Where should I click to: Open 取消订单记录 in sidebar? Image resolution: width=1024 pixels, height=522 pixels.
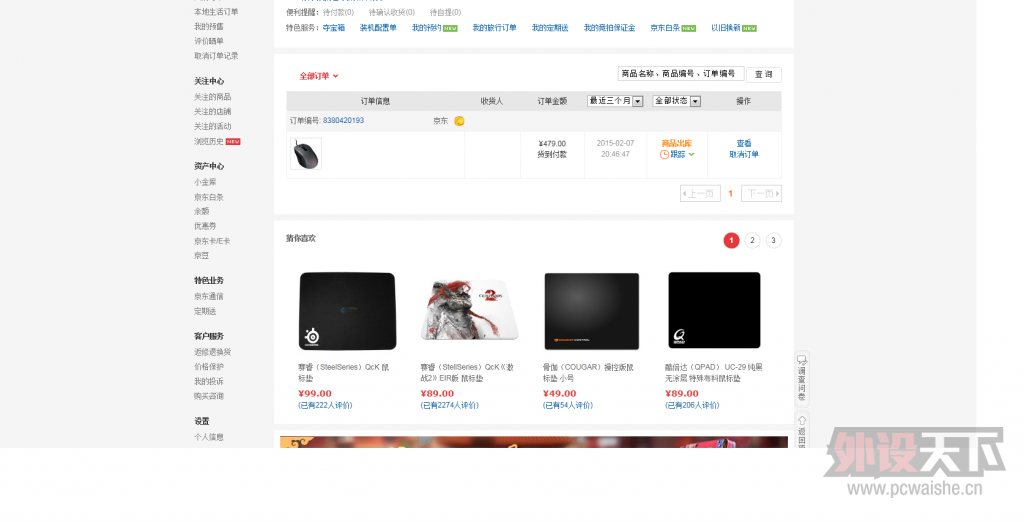[216, 56]
